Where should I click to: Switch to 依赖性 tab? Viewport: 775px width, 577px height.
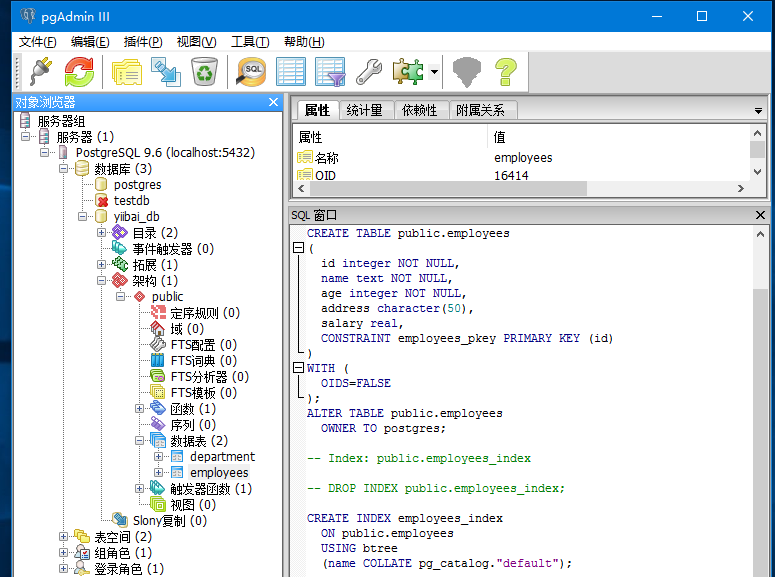[420, 110]
